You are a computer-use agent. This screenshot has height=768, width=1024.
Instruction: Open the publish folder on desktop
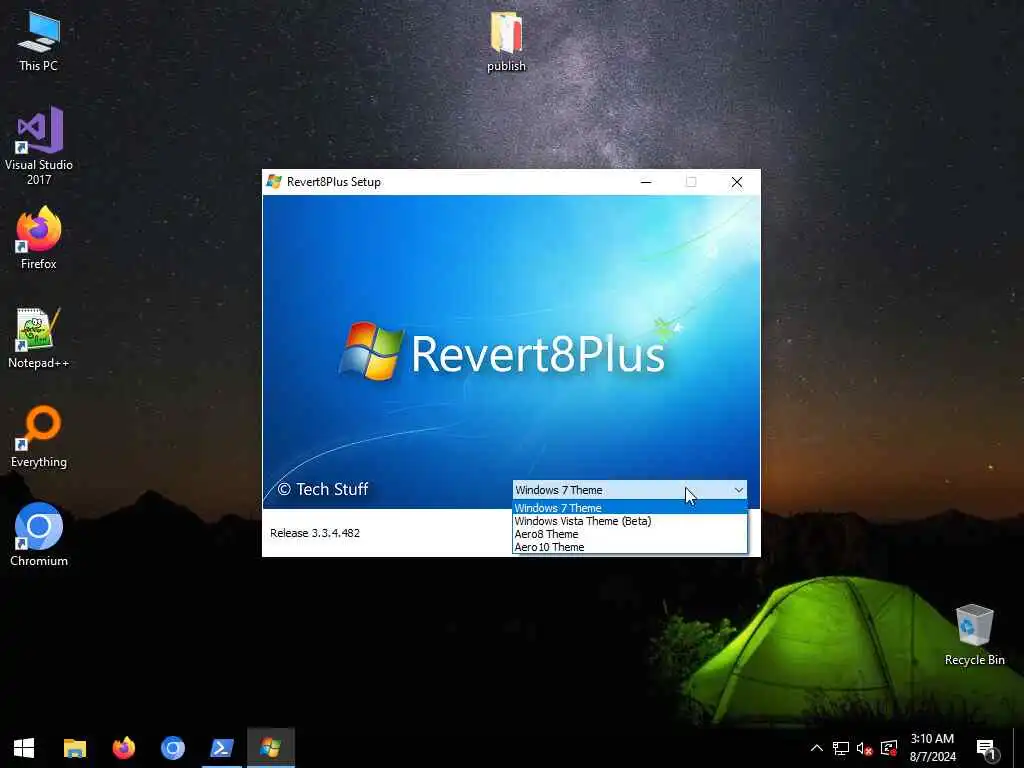pyautogui.click(x=506, y=42)
